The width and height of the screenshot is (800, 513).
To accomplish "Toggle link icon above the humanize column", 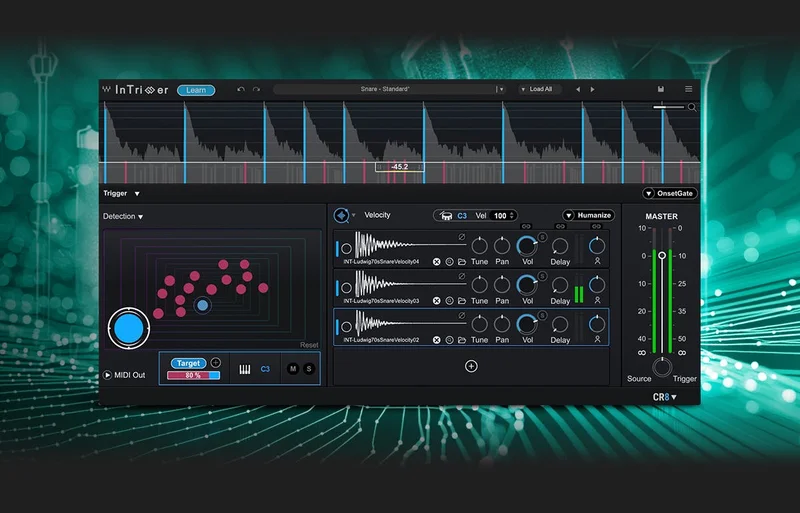I will pos(596,226).
